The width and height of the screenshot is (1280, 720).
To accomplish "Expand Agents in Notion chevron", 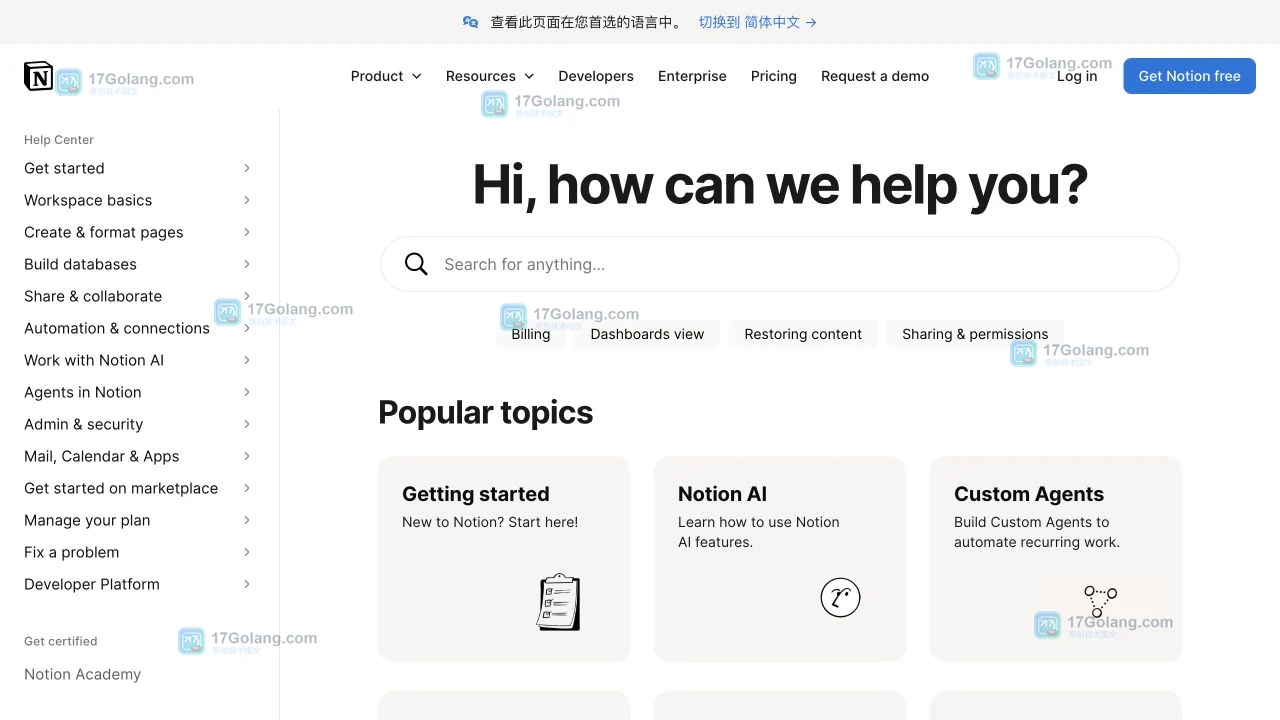I will coord(247,392).
